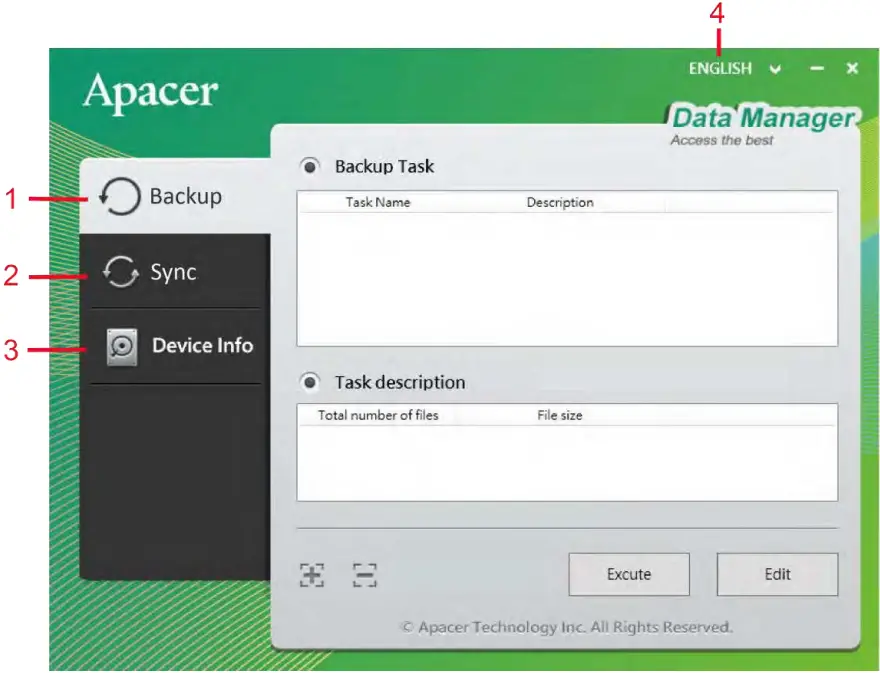Select the Task description radio button
Viewport: 880px width, 673px height.
pos(310,382)
